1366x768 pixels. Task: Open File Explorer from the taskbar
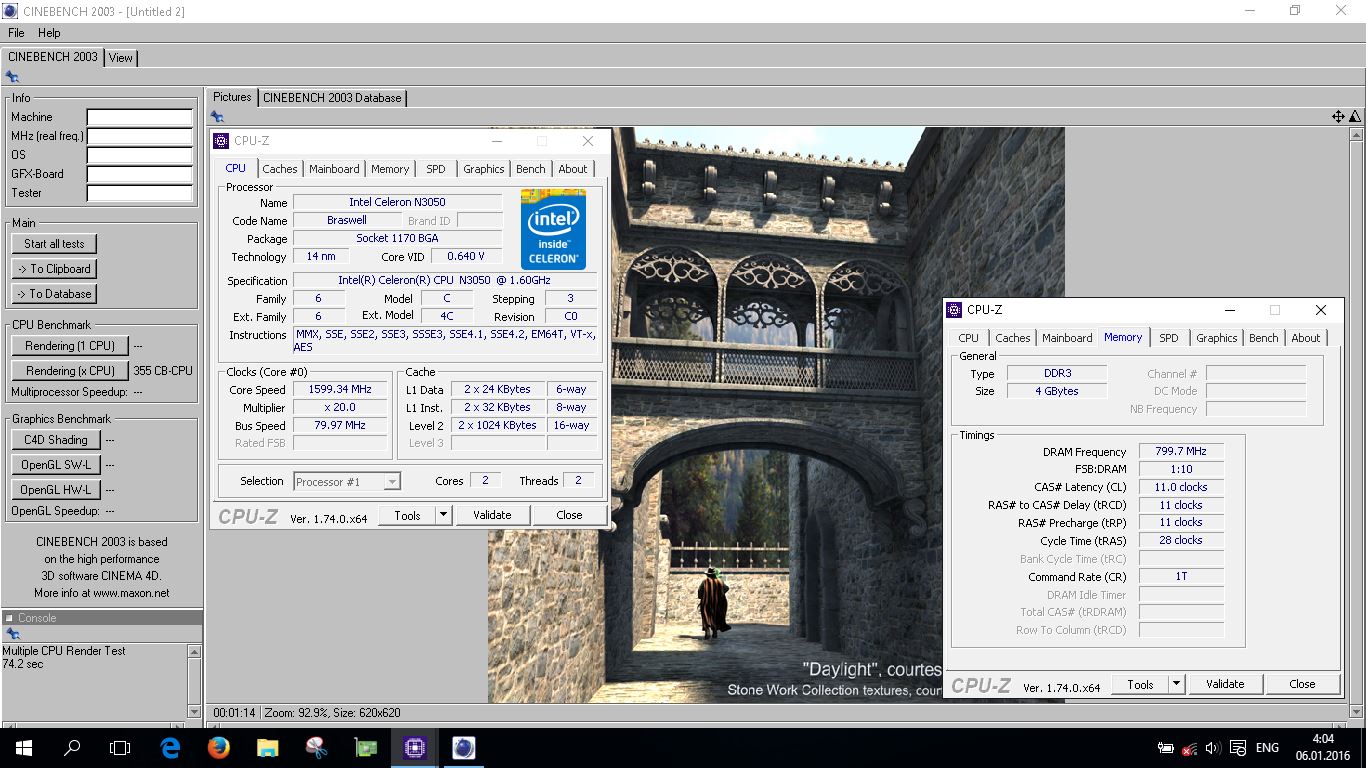pos(267,747)
